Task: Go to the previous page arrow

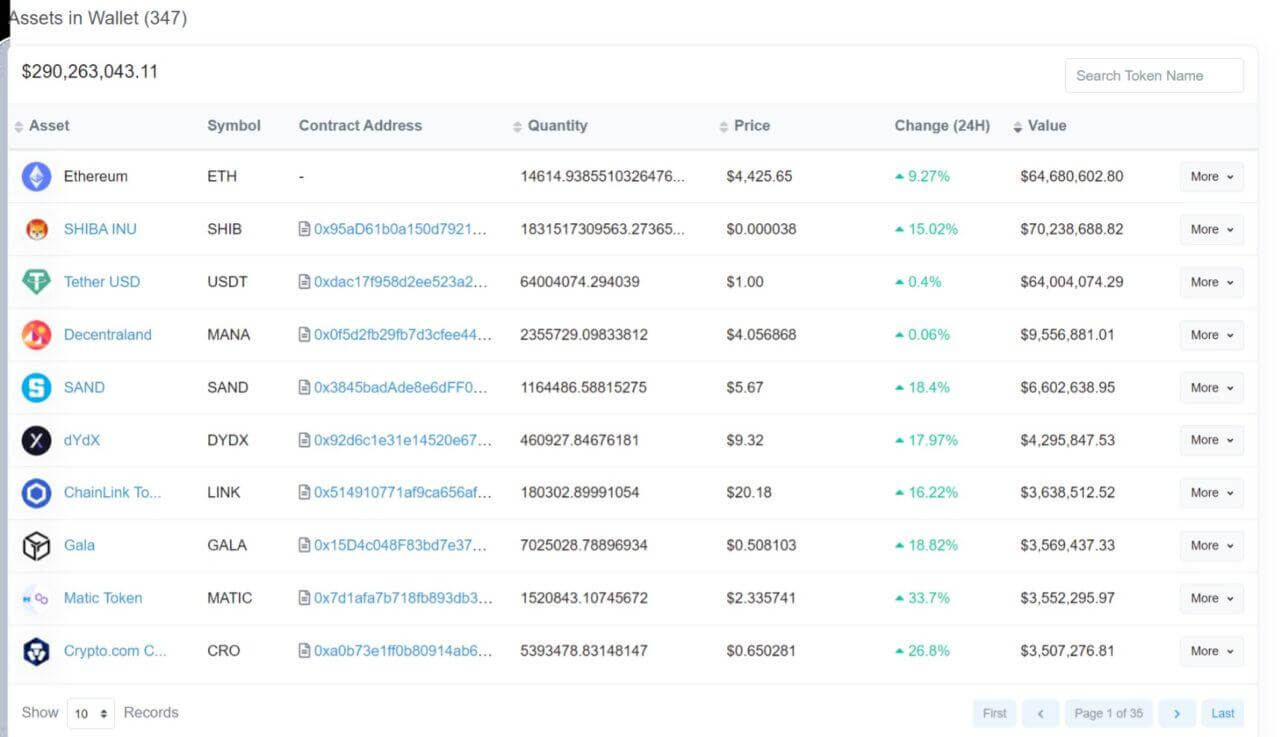Action: 1040,713
